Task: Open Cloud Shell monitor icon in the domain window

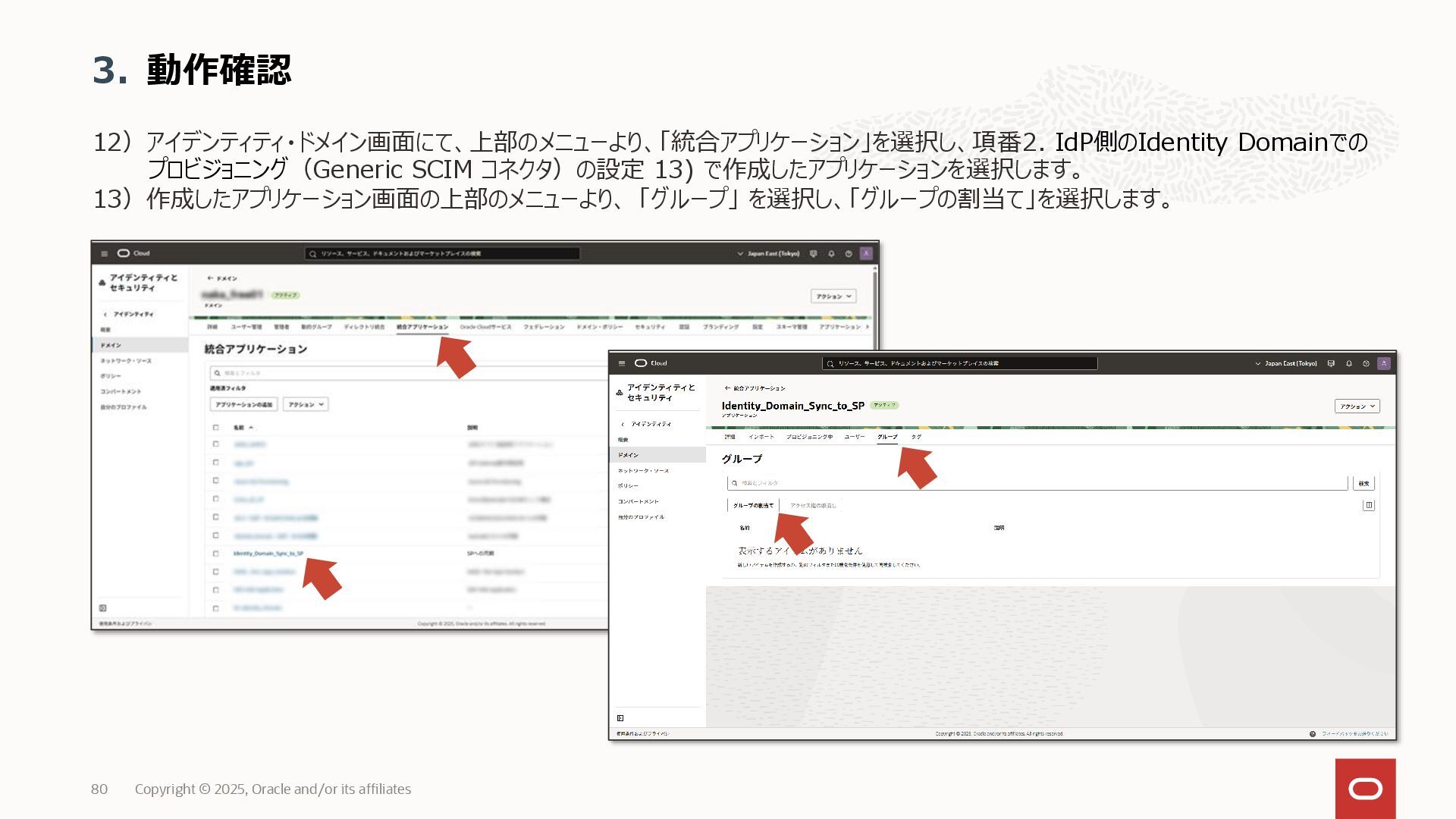Action: pos(814,254)
